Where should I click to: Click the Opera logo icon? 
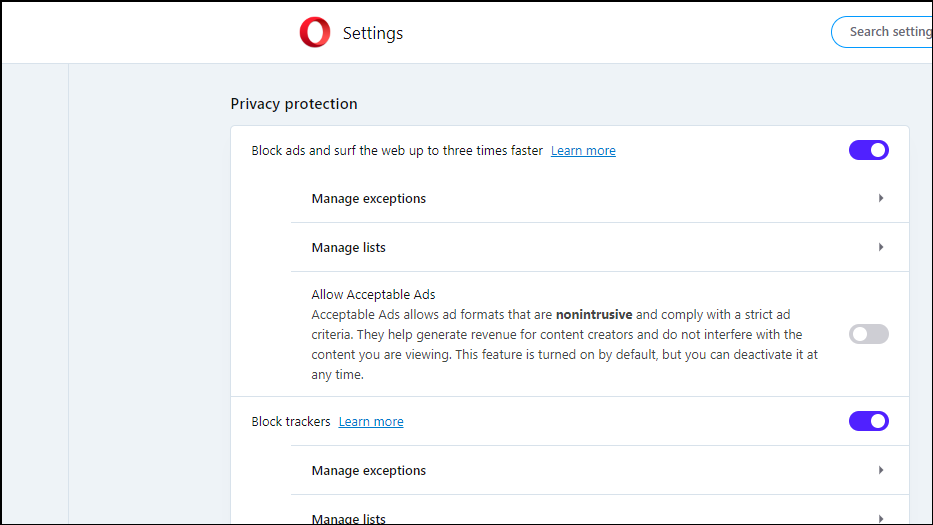314,33
